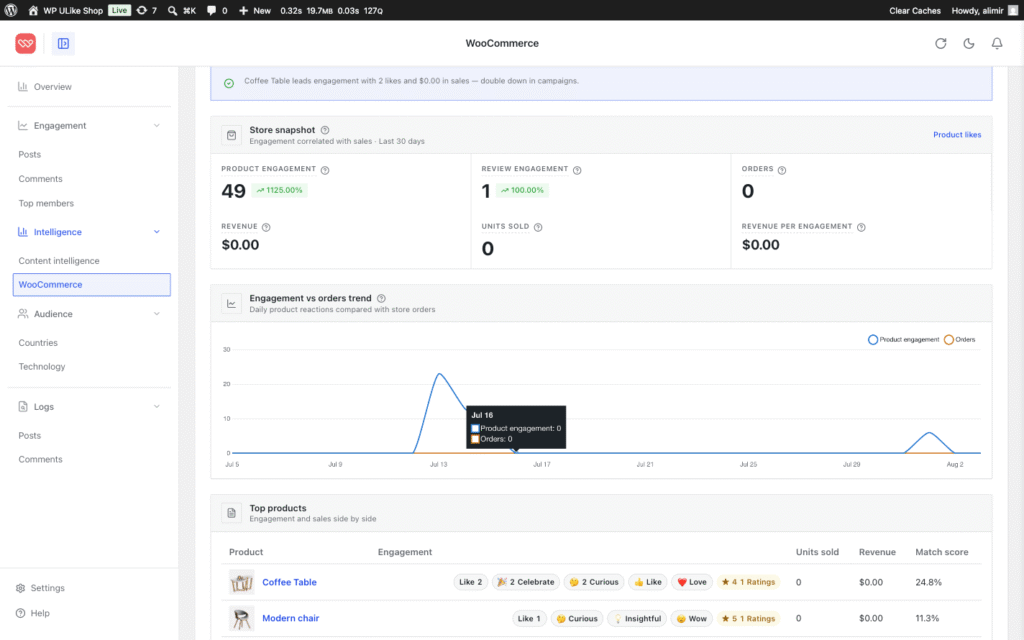Show Product Engagement help icon
The width and height of the screenshot is (1024, 640).
click(x=325, y=170)
